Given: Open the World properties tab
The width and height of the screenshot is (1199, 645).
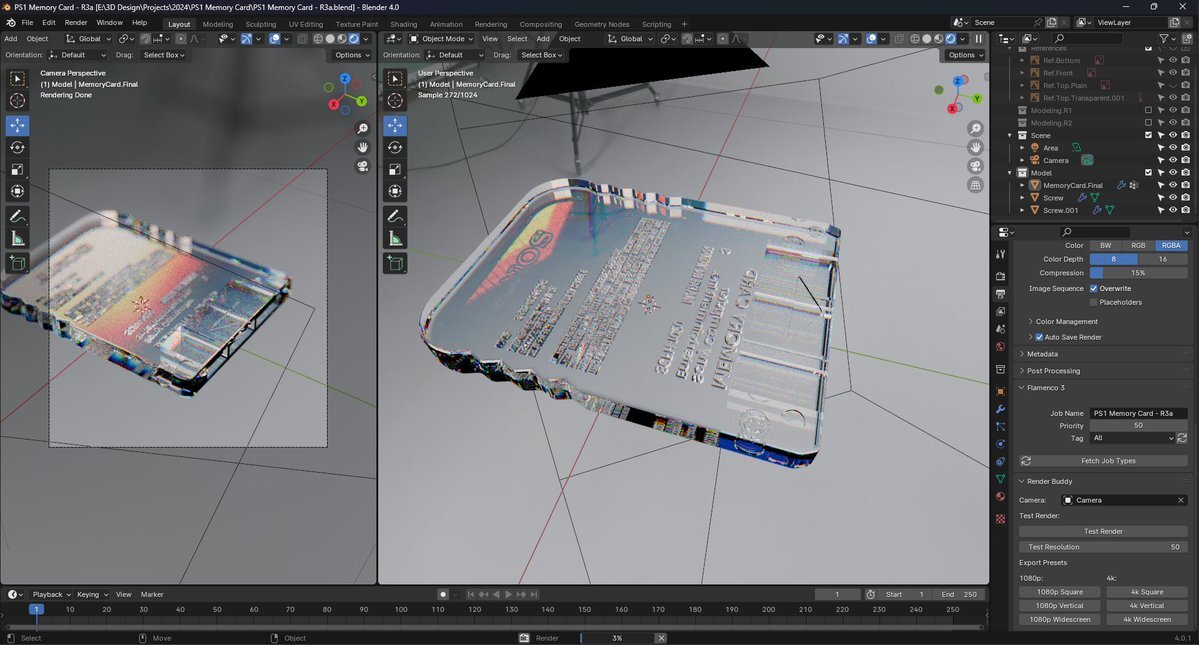Looking at the screenshot, I should click(1000, 346).
